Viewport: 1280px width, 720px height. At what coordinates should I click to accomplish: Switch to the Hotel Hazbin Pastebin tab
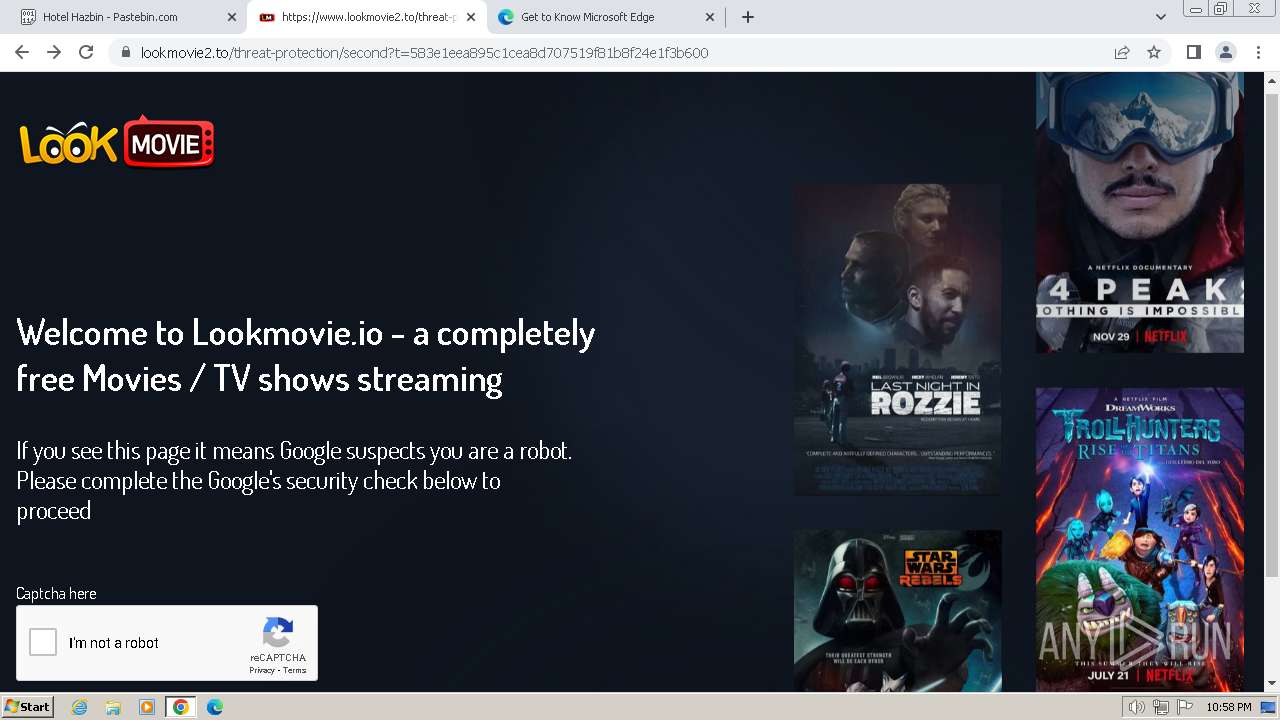coord(127,17)
